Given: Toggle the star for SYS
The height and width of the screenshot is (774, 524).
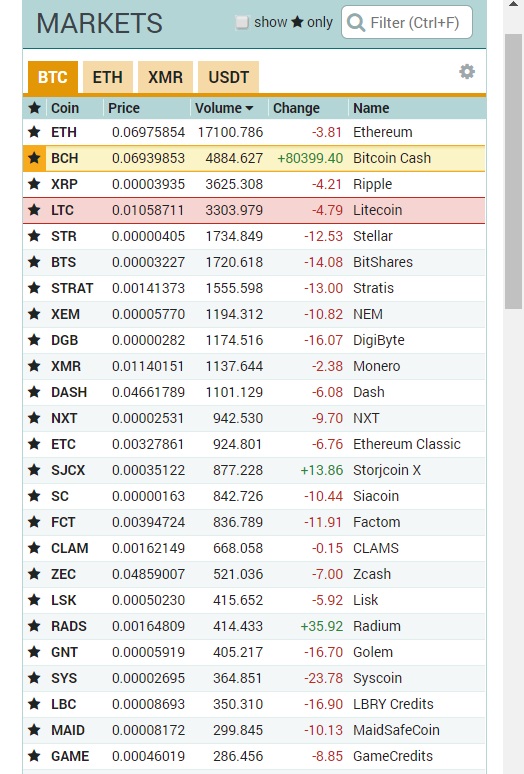Looking at the screenshot, I should click(x=34, y=678).
